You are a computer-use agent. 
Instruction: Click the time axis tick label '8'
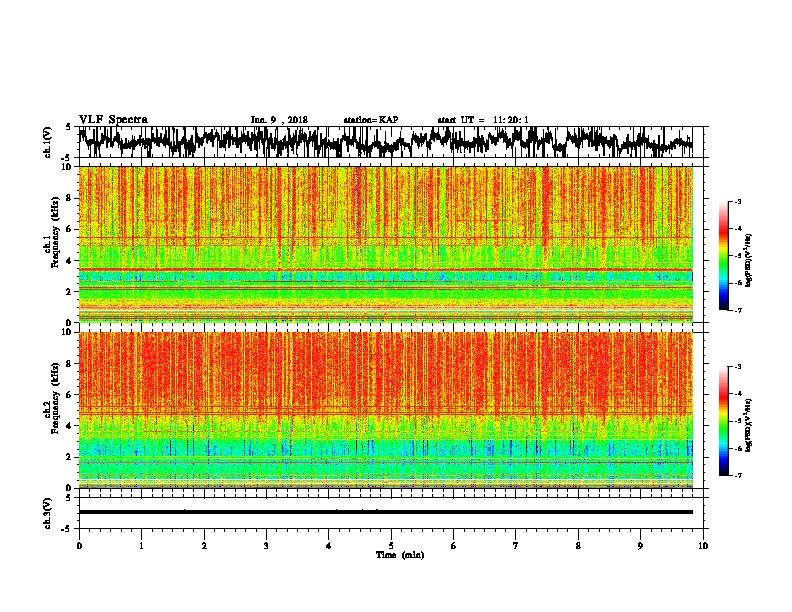578,546
